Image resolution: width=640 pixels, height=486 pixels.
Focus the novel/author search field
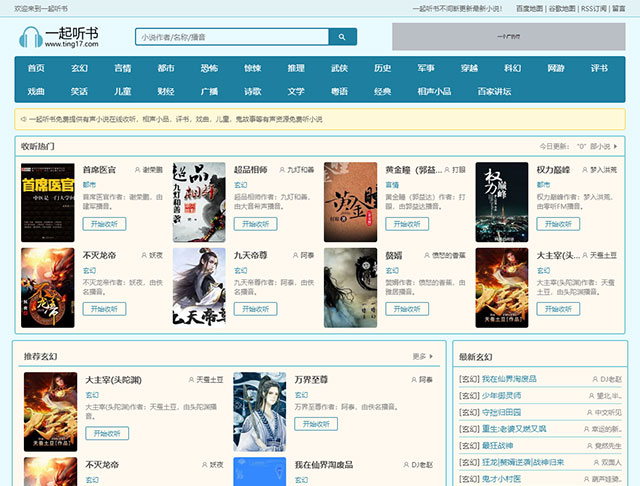pyautogui.click(x=231, y=37)
